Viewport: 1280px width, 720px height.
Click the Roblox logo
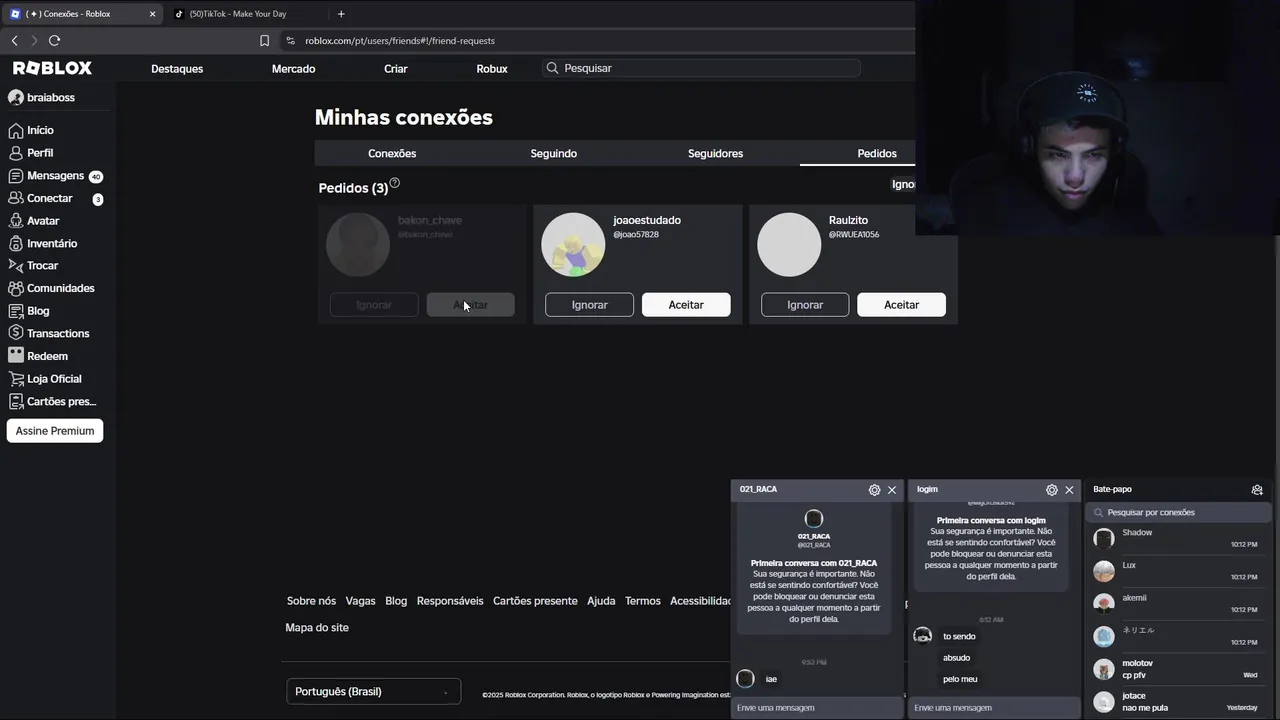pyautogui.click(x=52, y=68)
